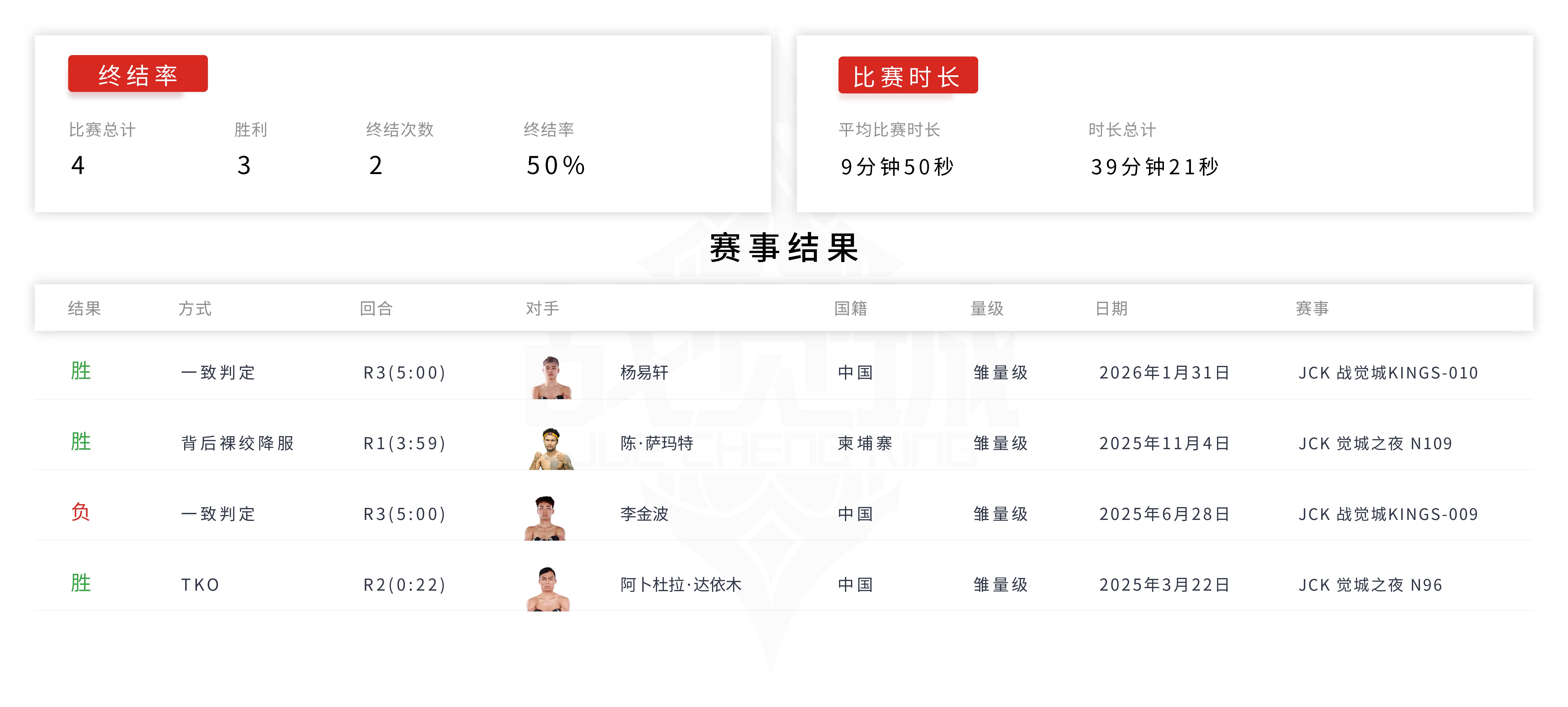Open event JCK 觉城之夜 N96

click(1370, 585)
